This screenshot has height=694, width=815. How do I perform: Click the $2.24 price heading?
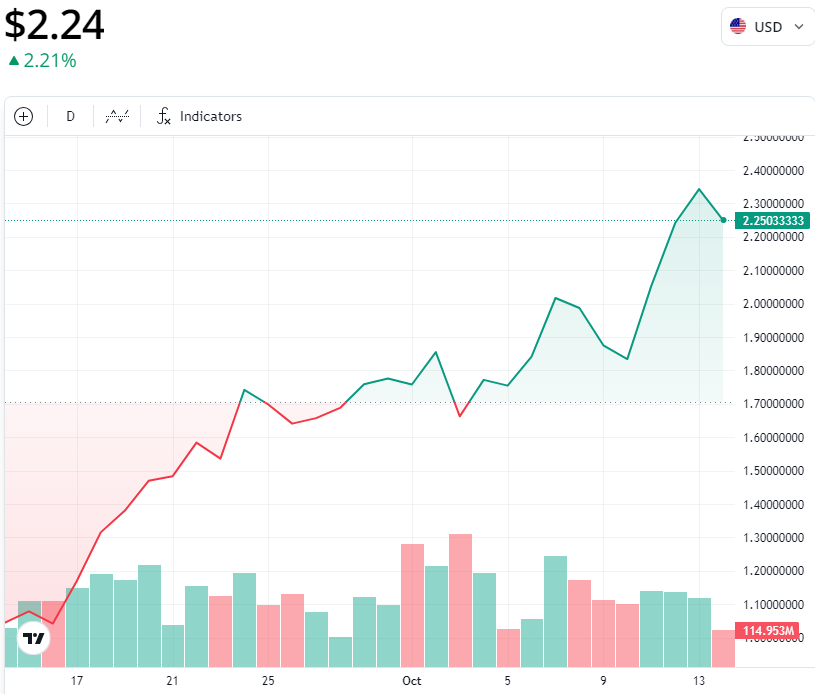click(x=55, y=25)
